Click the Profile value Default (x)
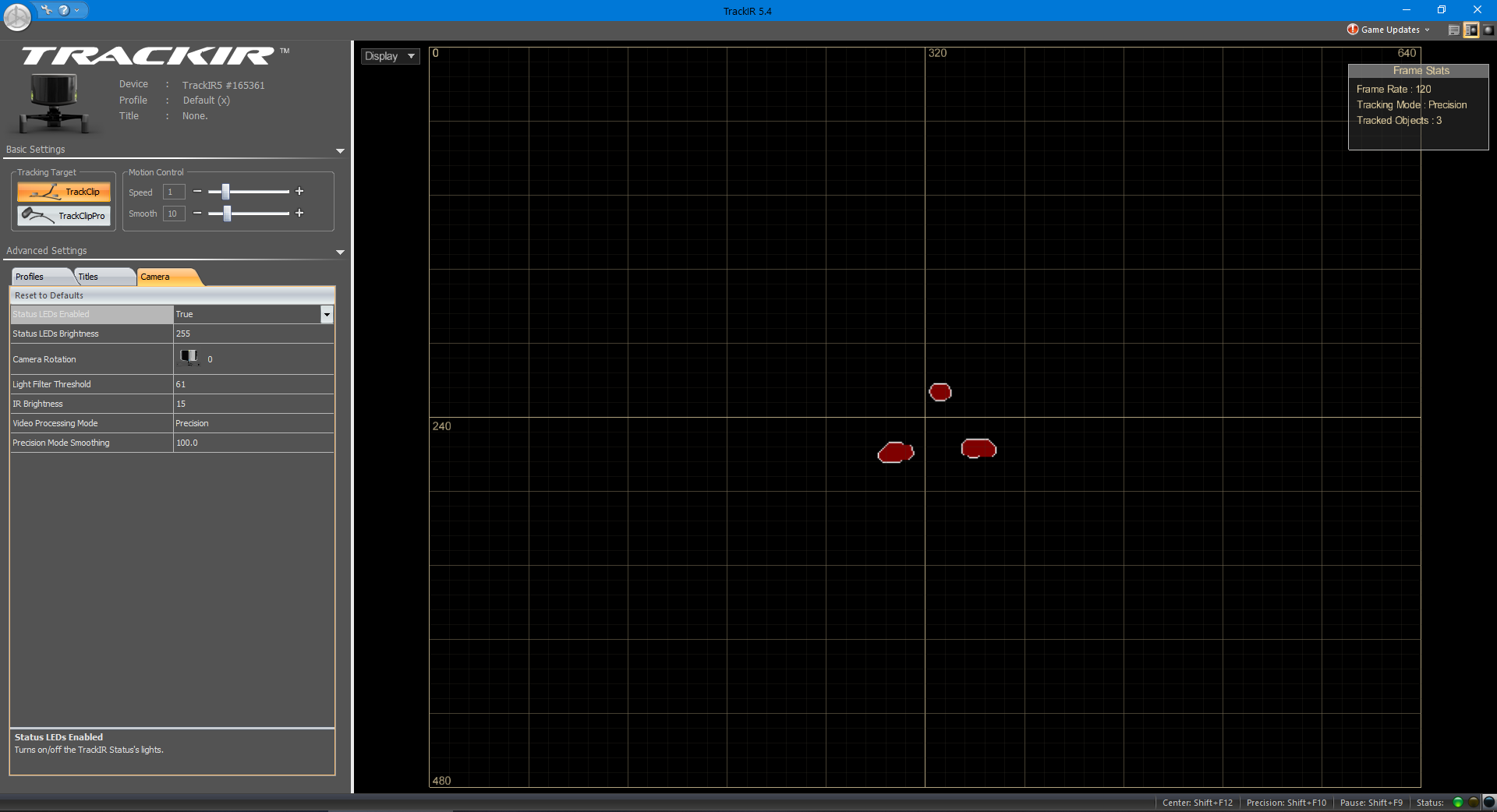 (x=206, y=101)
